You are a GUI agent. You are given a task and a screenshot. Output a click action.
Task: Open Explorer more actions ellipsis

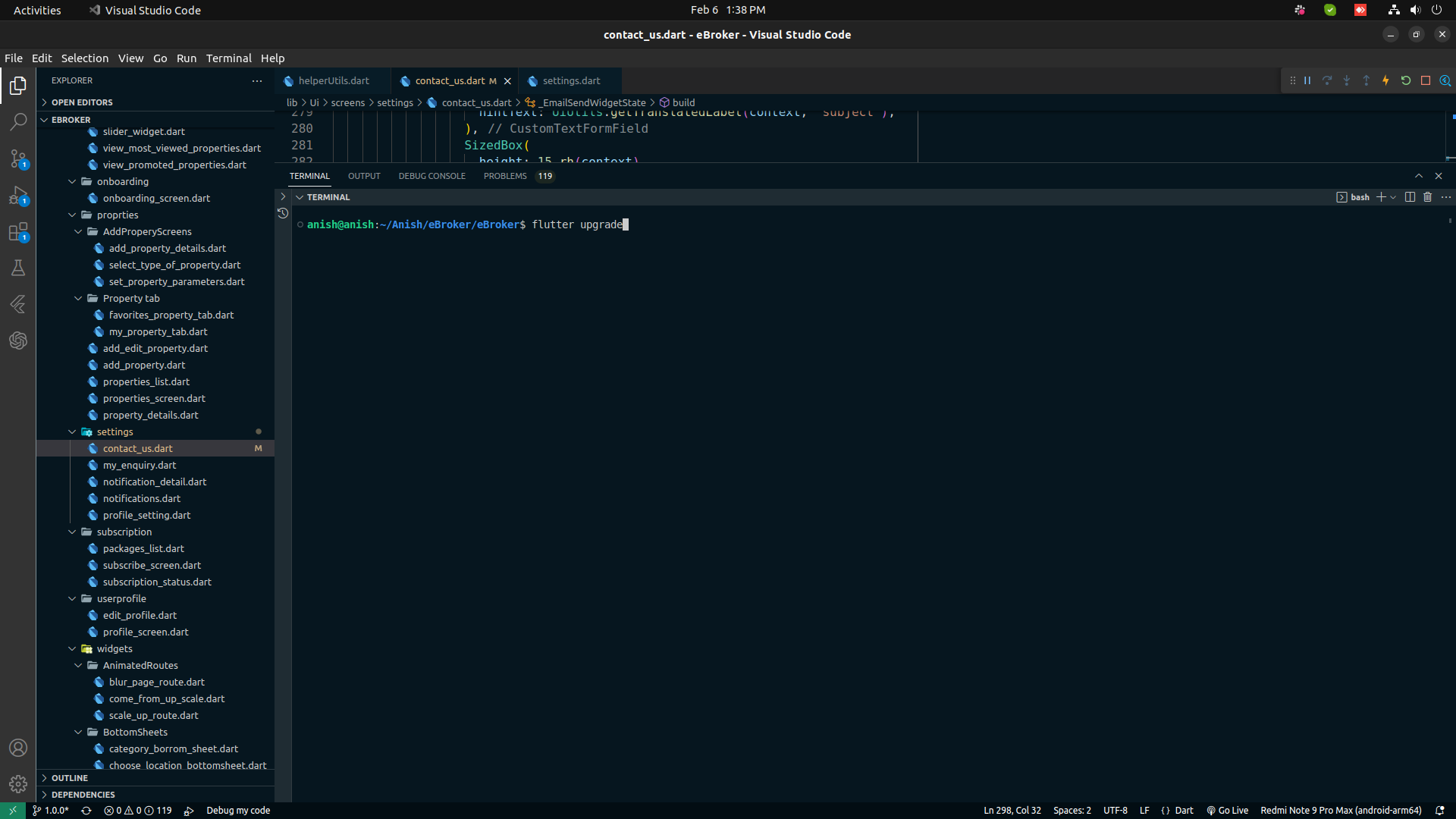(257, 80)
